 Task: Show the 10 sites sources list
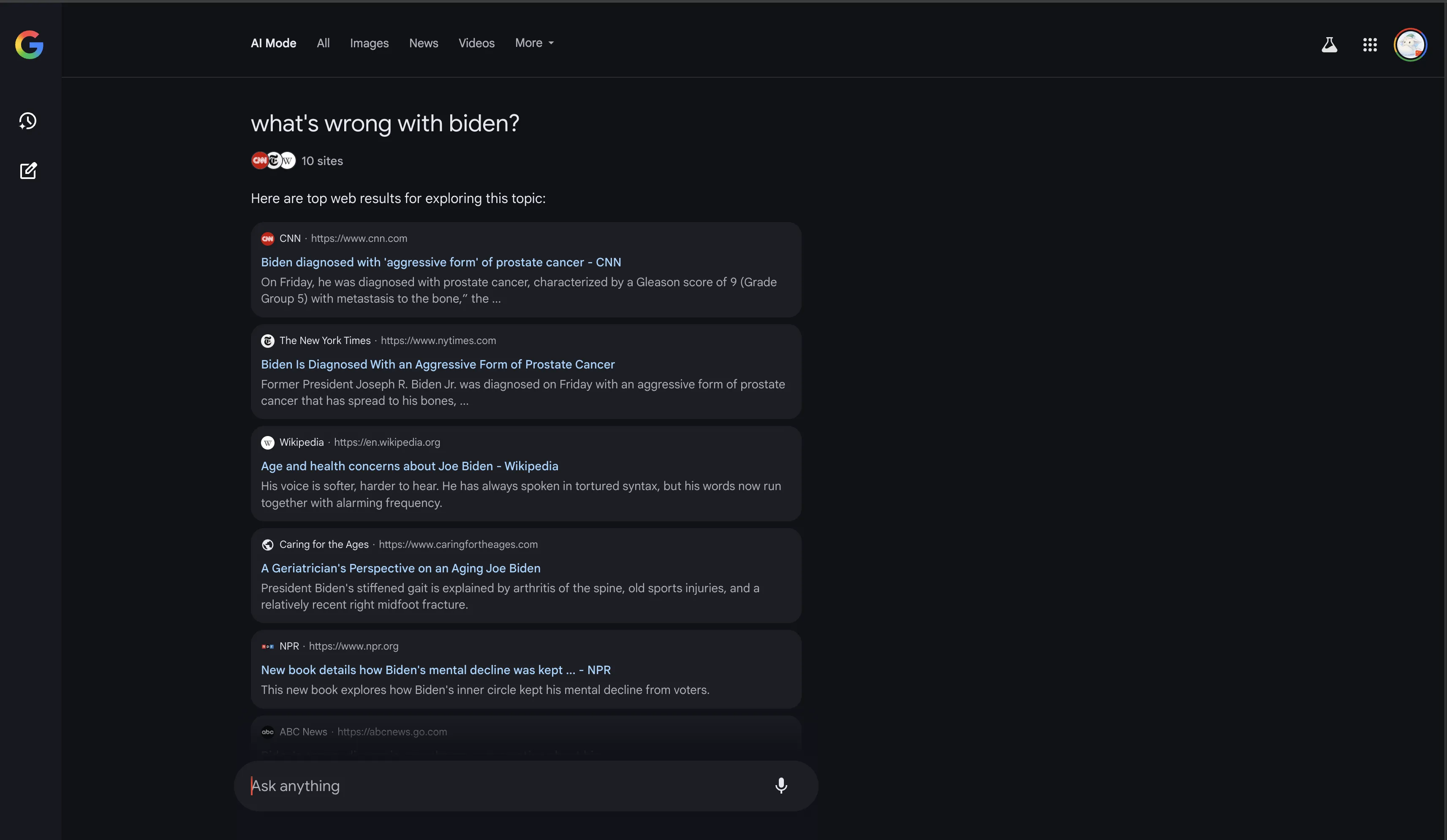[x=322, y=161]
